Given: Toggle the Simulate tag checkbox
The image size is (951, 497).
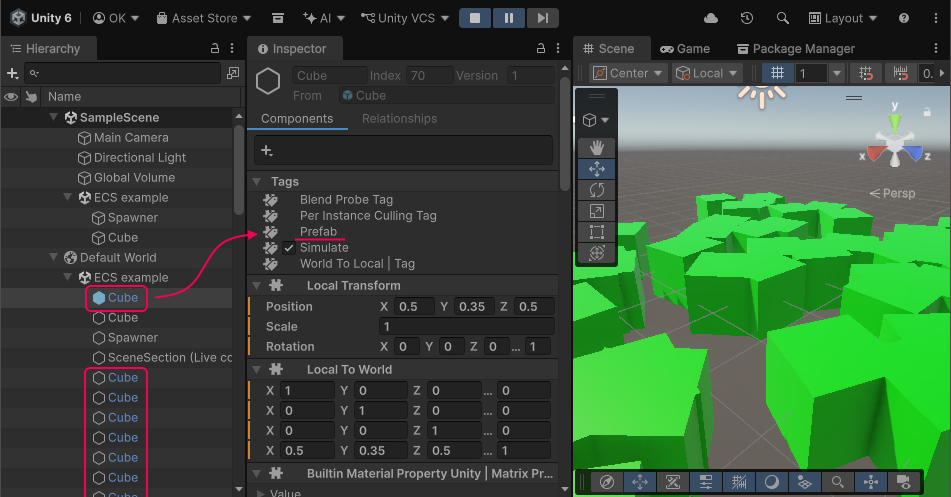Looking at the screenshot, I should tap(289, 248).
